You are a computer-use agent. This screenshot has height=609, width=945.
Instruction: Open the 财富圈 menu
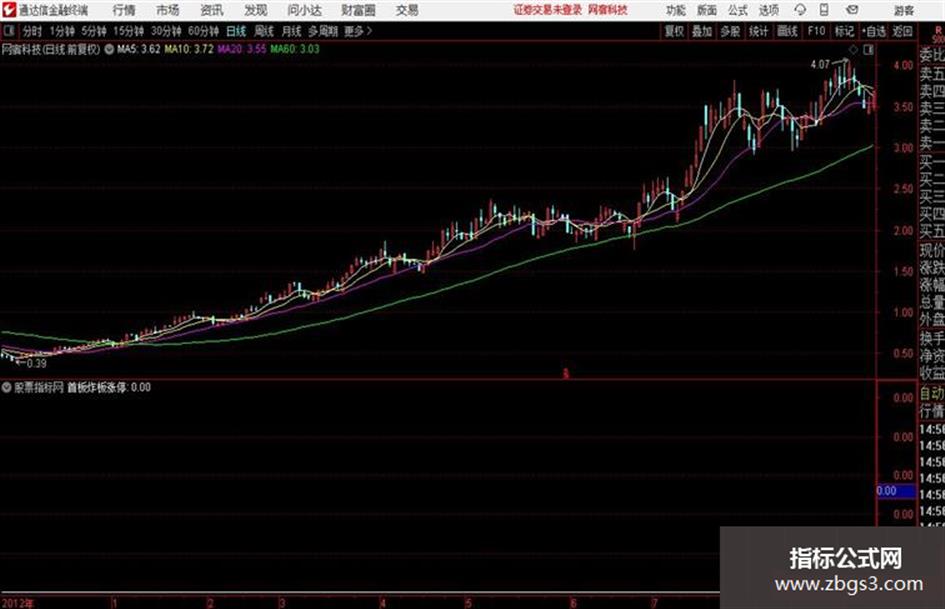tap(358, 10)
